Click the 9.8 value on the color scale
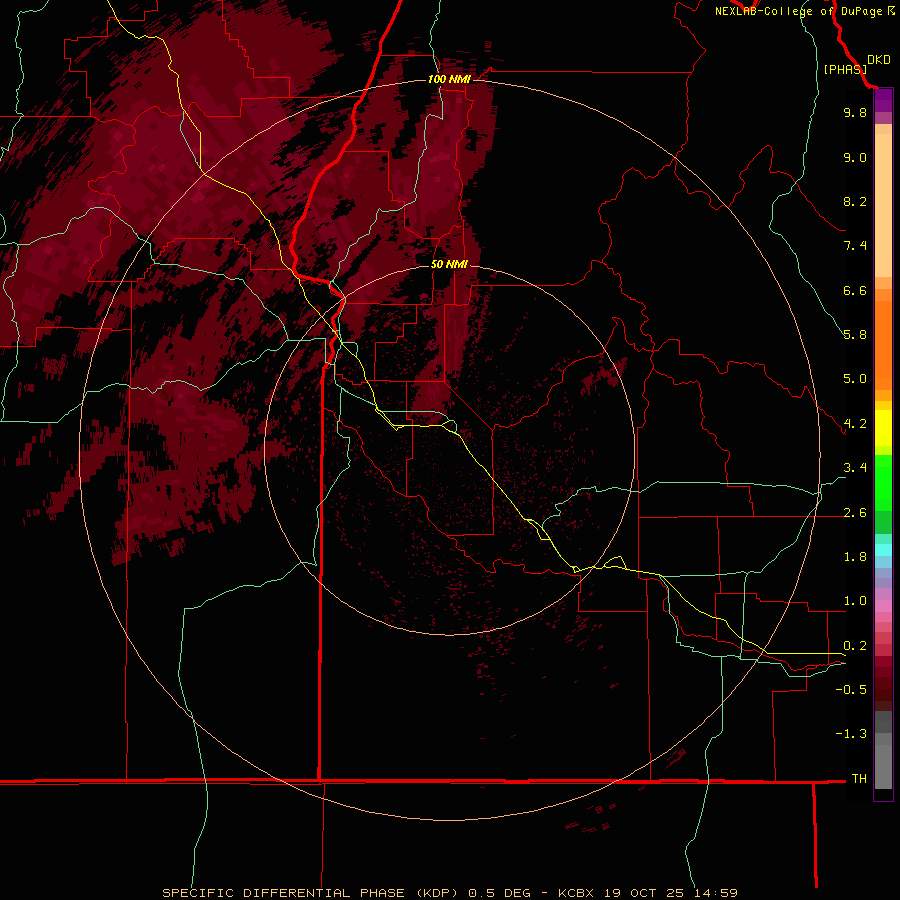Screen dimensions: 900x900 coord(855,112)
